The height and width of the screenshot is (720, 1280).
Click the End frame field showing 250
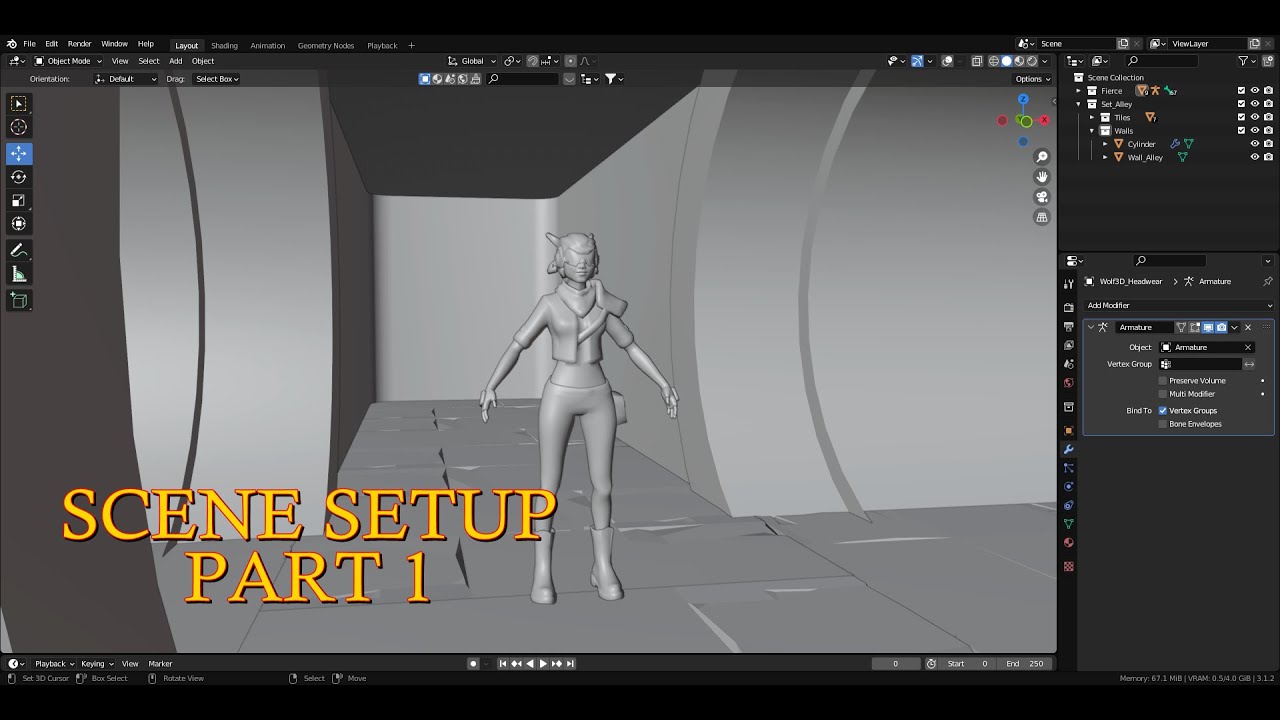tap(1025, 663)
